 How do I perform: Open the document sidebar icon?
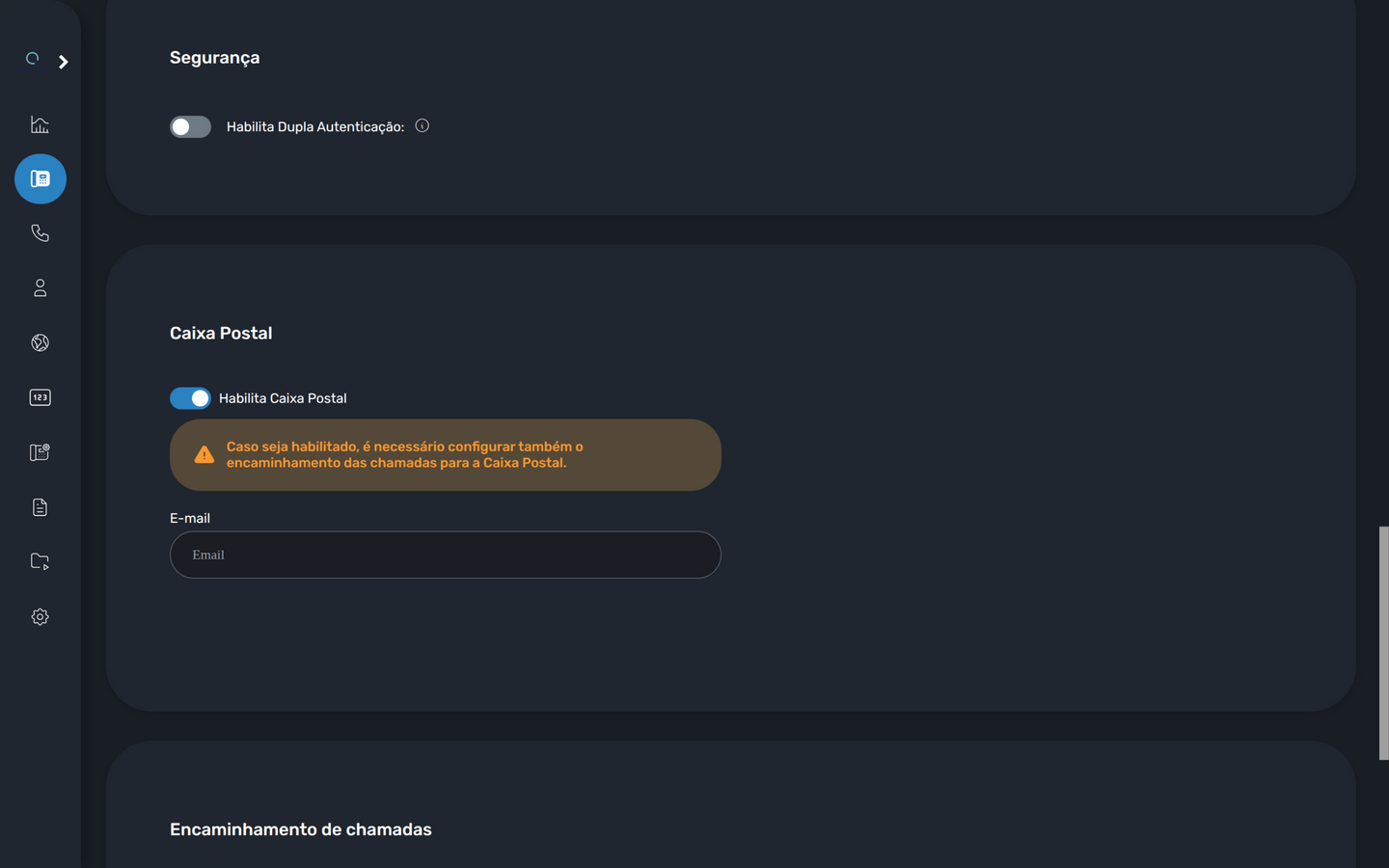(x=40, y=507)
